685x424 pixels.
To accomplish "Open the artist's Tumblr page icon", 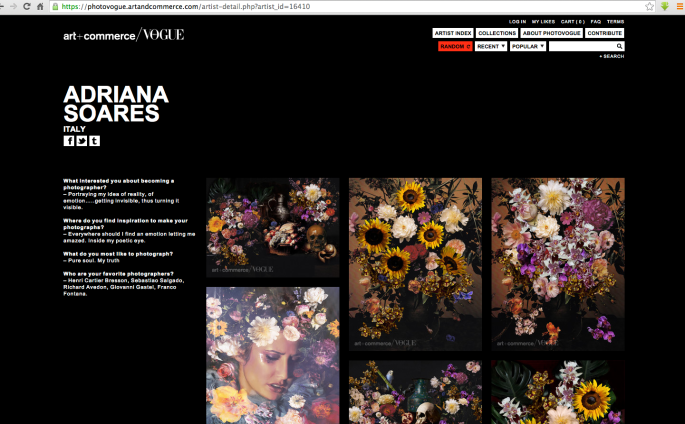I will point(94,141).
